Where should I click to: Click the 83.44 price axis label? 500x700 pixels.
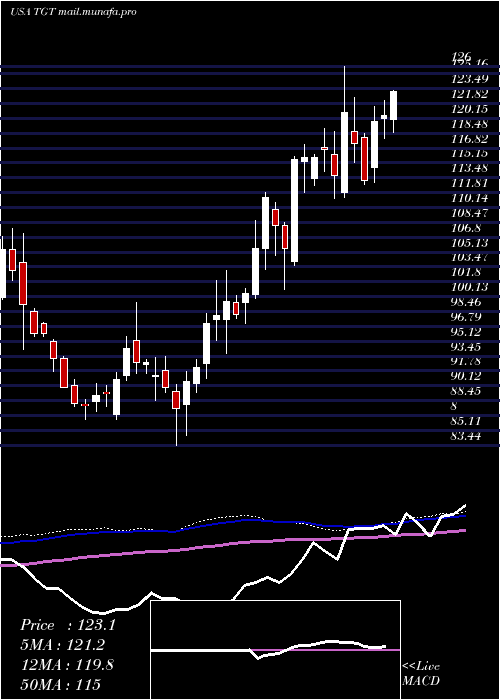point(466,435)
